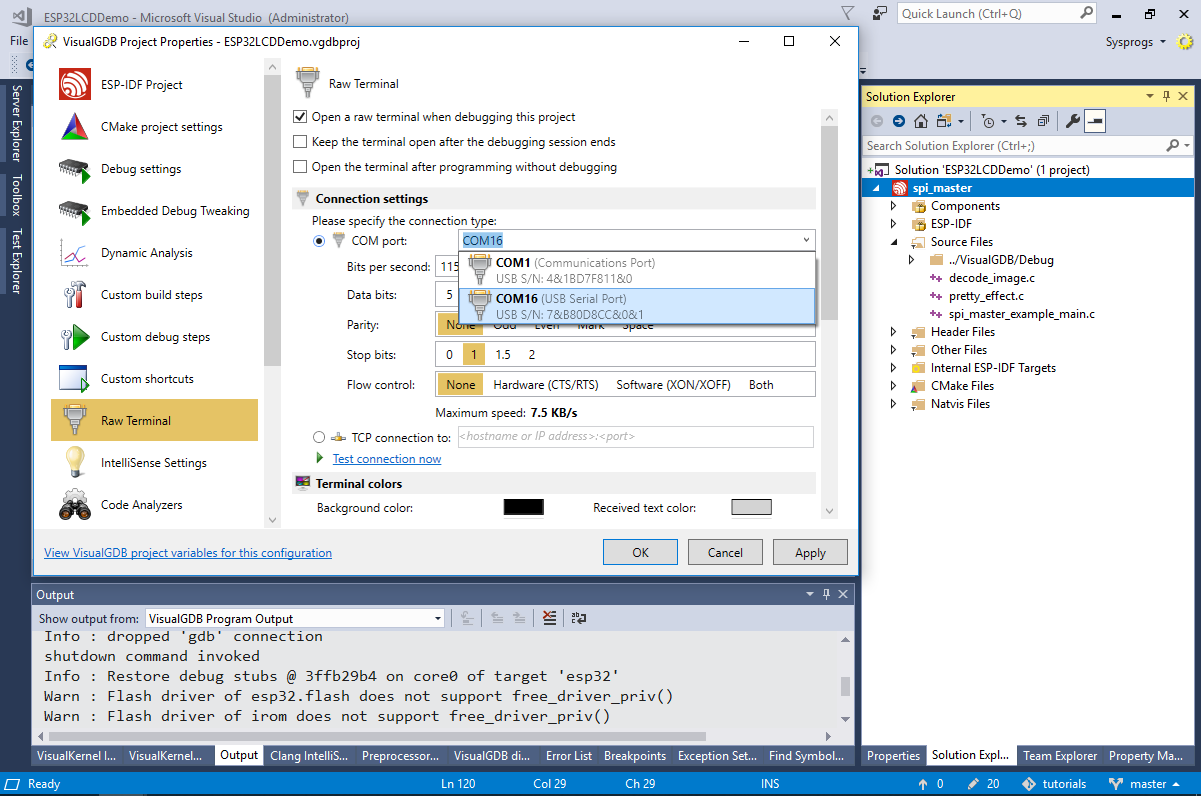Viewport: 1201px width, 796px height.
Task: Switch to Team Explorer tab
Action: tap(1060, 756)
